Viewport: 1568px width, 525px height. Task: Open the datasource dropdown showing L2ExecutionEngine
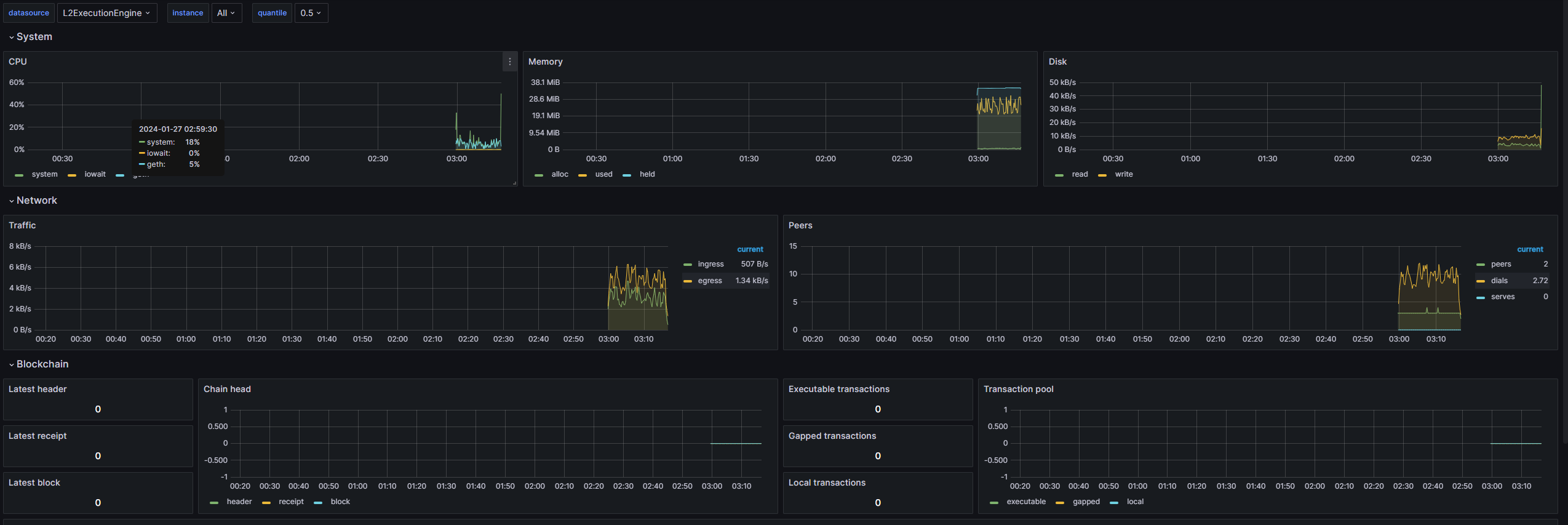[106, 13]
